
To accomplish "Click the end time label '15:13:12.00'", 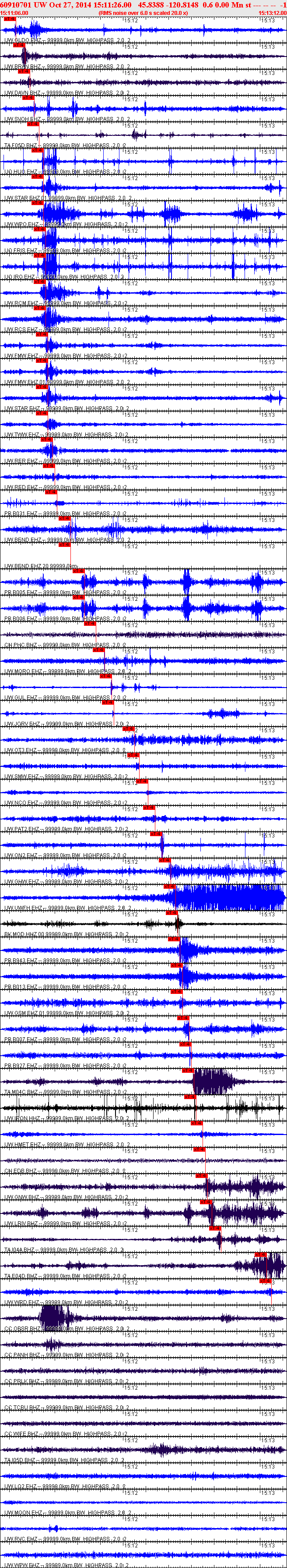I will [x=272, y=13].
